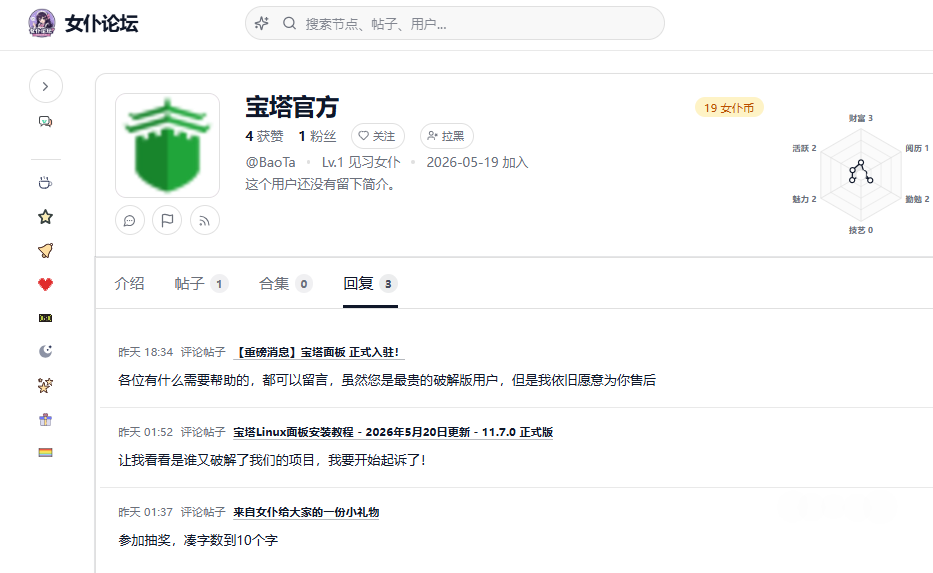Click reply starting 各位有什么需要帮助的

387,380
